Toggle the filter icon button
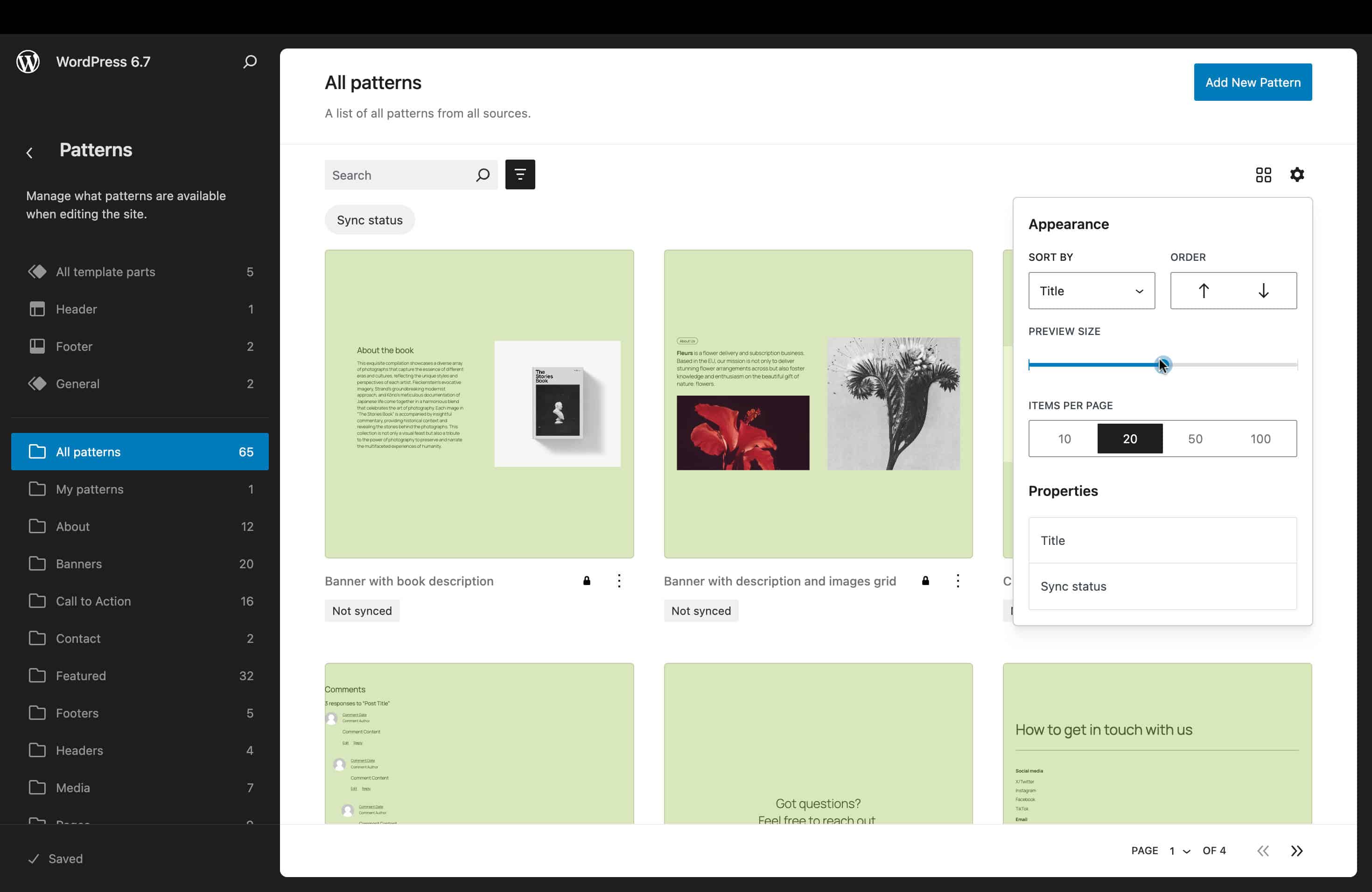This screenshot has height=892, width=1372. [x=520, y=174]
